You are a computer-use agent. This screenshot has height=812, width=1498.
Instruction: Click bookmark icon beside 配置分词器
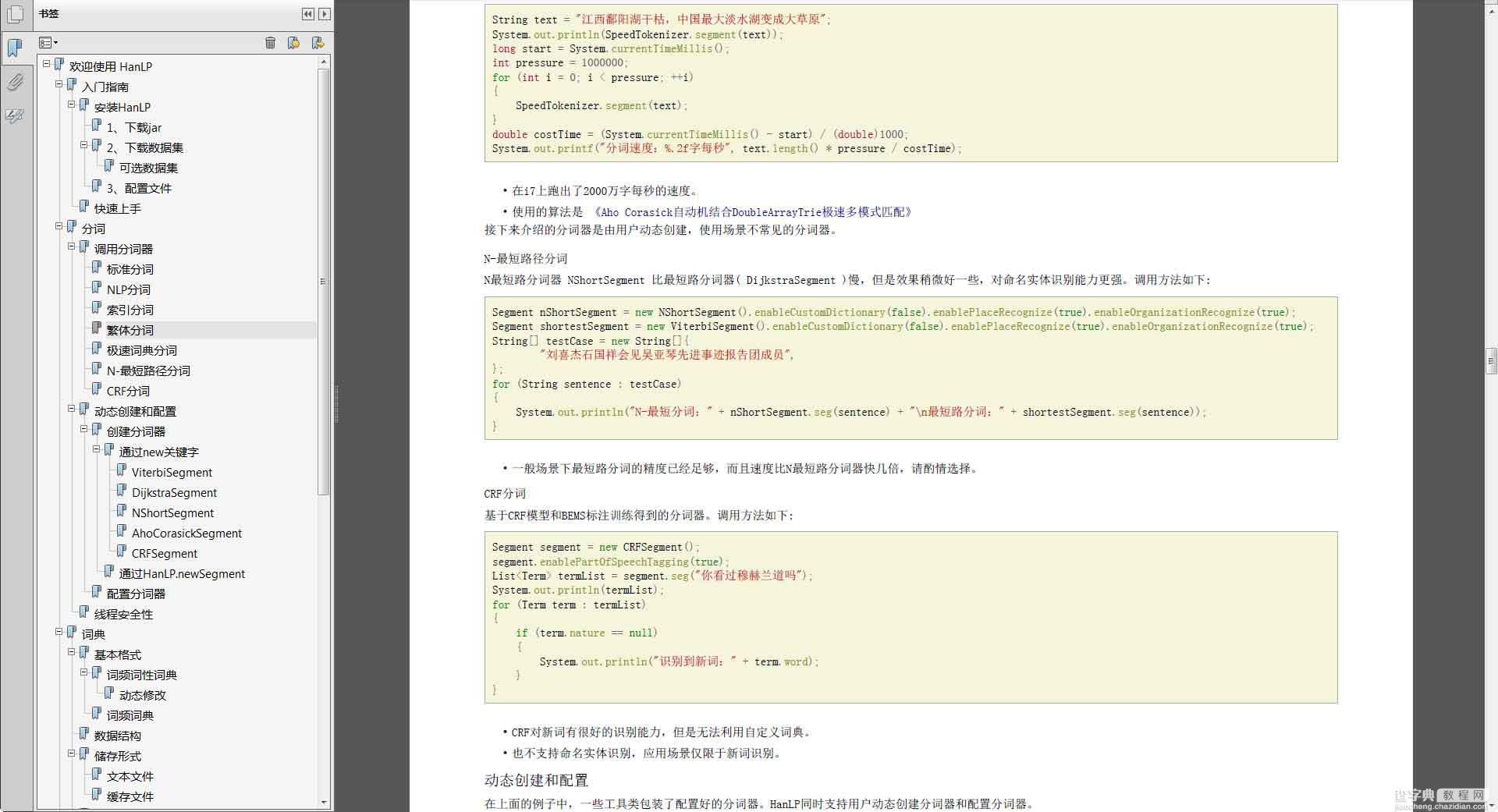click(x=97, y=592)
